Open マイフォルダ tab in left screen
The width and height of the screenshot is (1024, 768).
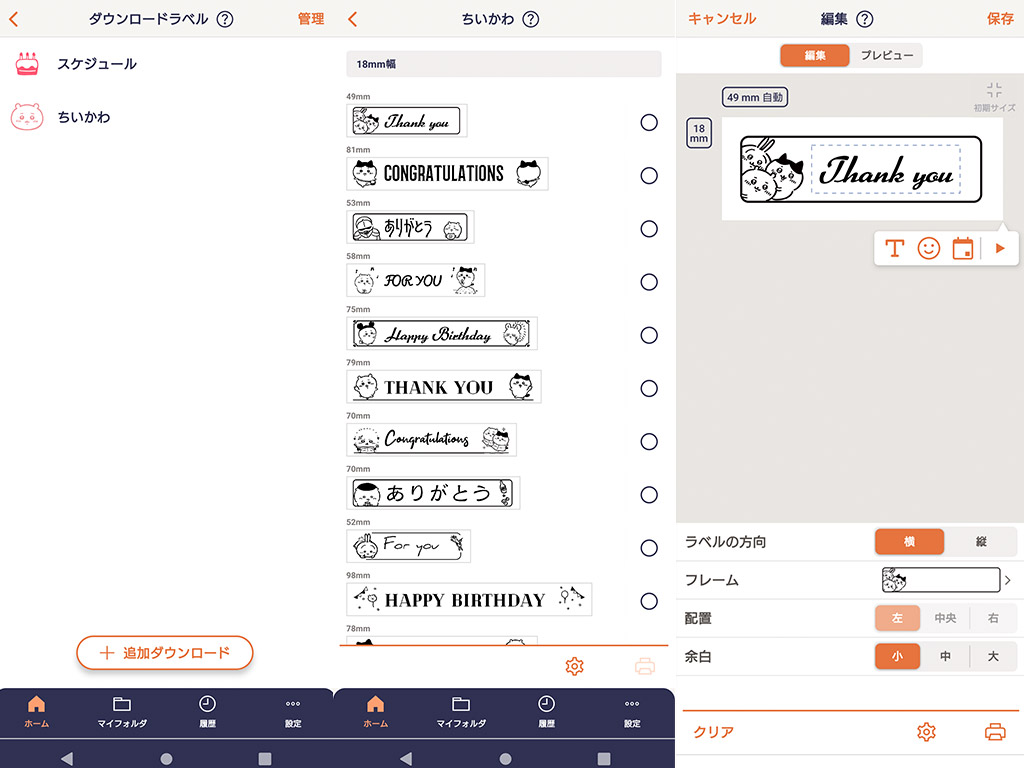tap(122, 711)
